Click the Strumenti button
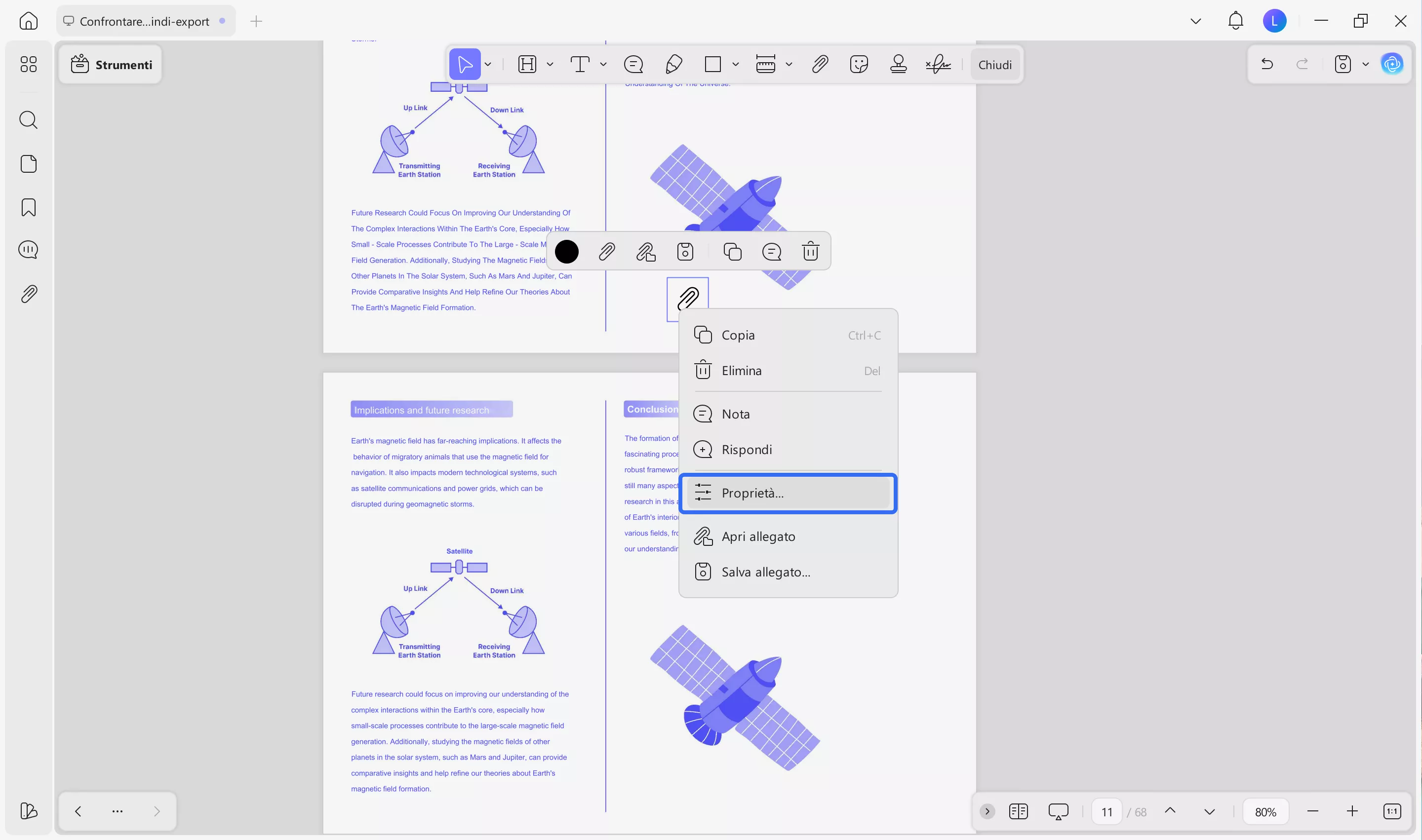The width and height of the screenshot is (1422, 840). tap(112, 65)
